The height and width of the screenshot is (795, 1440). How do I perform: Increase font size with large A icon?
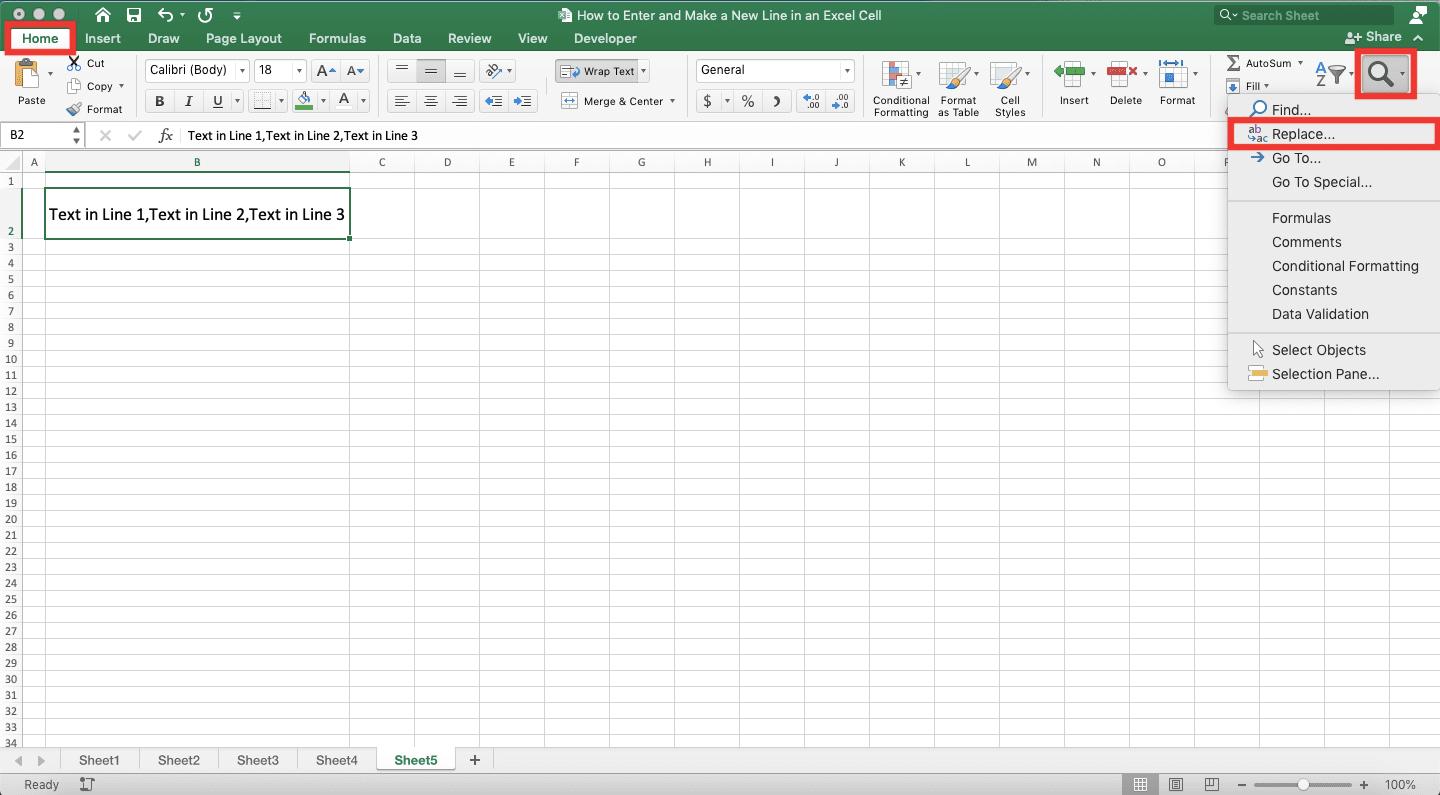click(x=326, y=70)
